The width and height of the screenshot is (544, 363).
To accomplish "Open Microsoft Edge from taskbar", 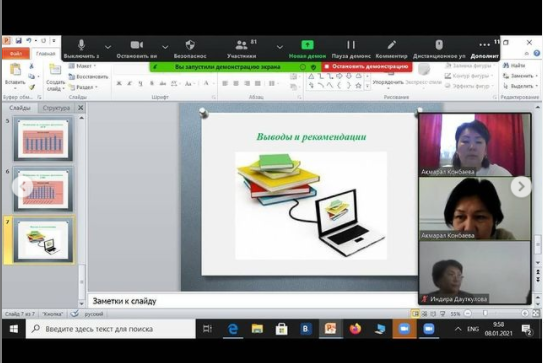I will (x=232, y=329).
